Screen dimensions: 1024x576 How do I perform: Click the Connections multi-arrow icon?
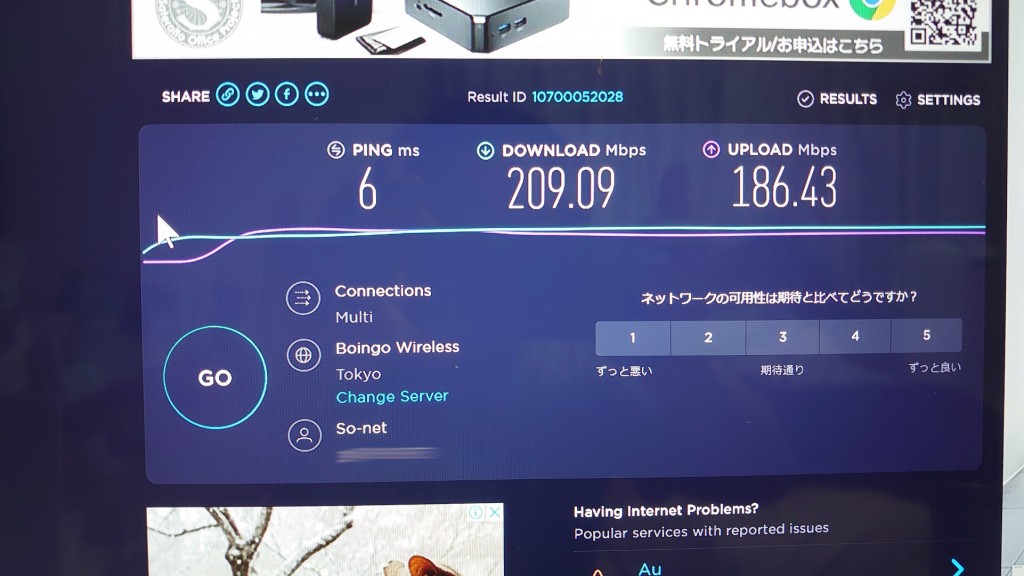click(303, 298)
